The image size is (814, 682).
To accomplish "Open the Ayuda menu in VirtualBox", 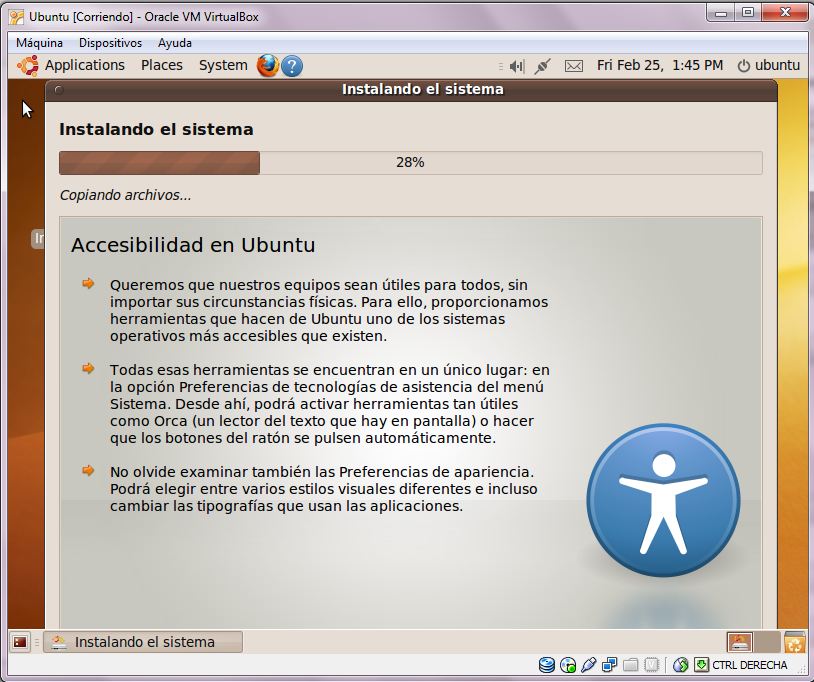I will tap(175, 43).
